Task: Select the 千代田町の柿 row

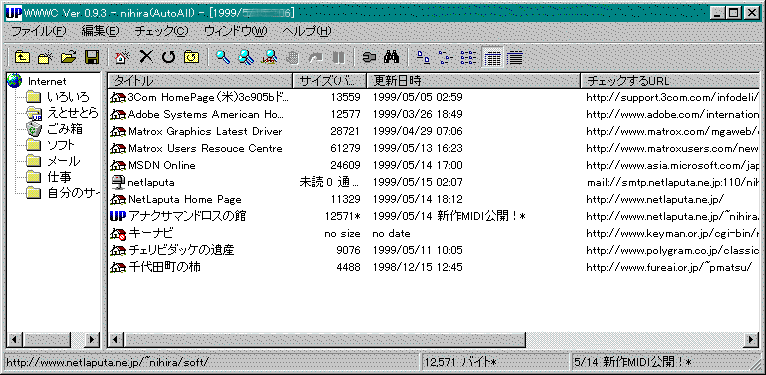Action: tap(433, 267)
